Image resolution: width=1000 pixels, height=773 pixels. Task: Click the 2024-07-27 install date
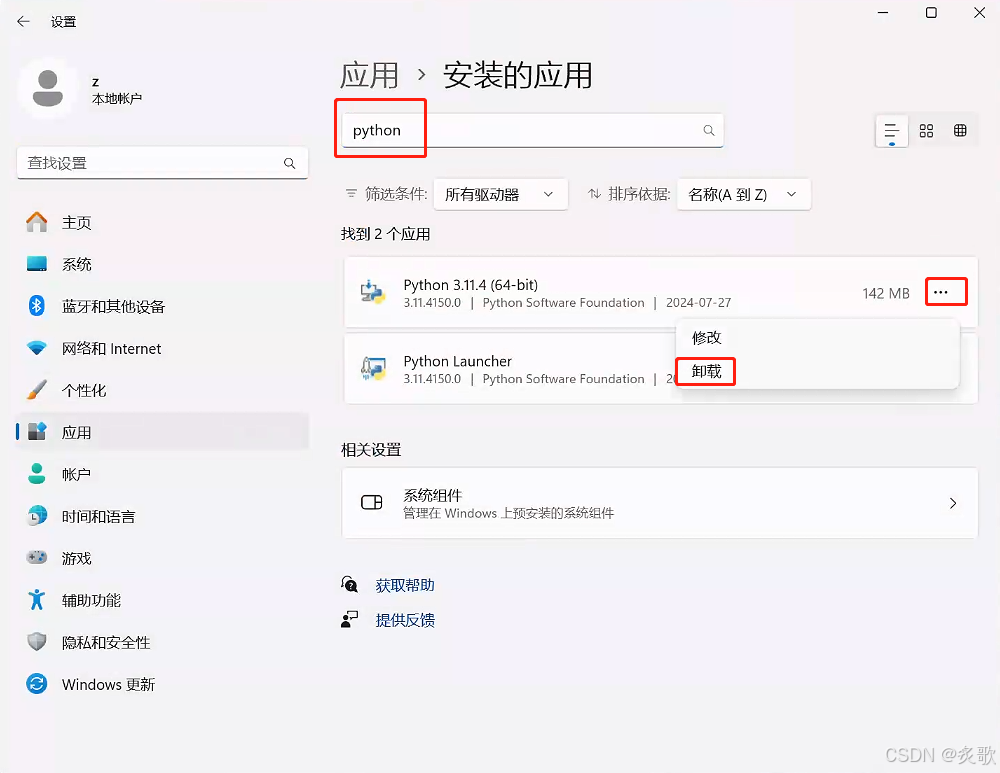click(x=698, y=302)
